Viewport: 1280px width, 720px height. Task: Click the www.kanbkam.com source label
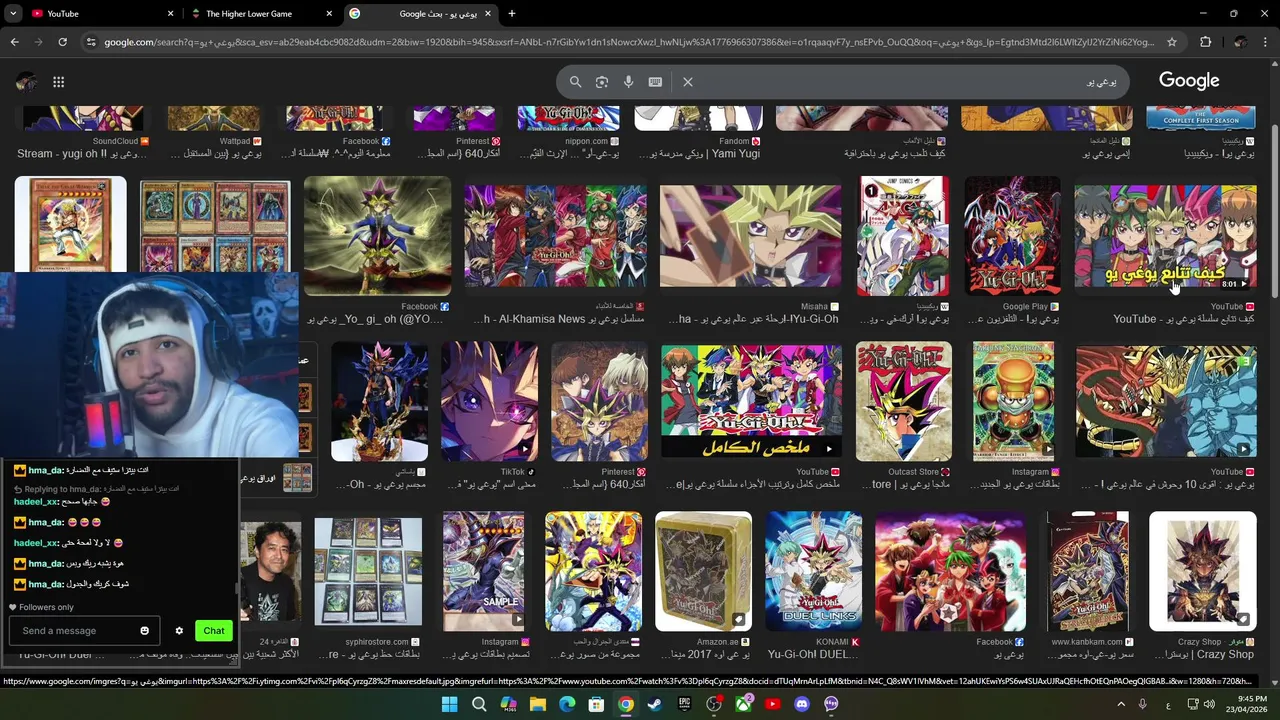1087,642
